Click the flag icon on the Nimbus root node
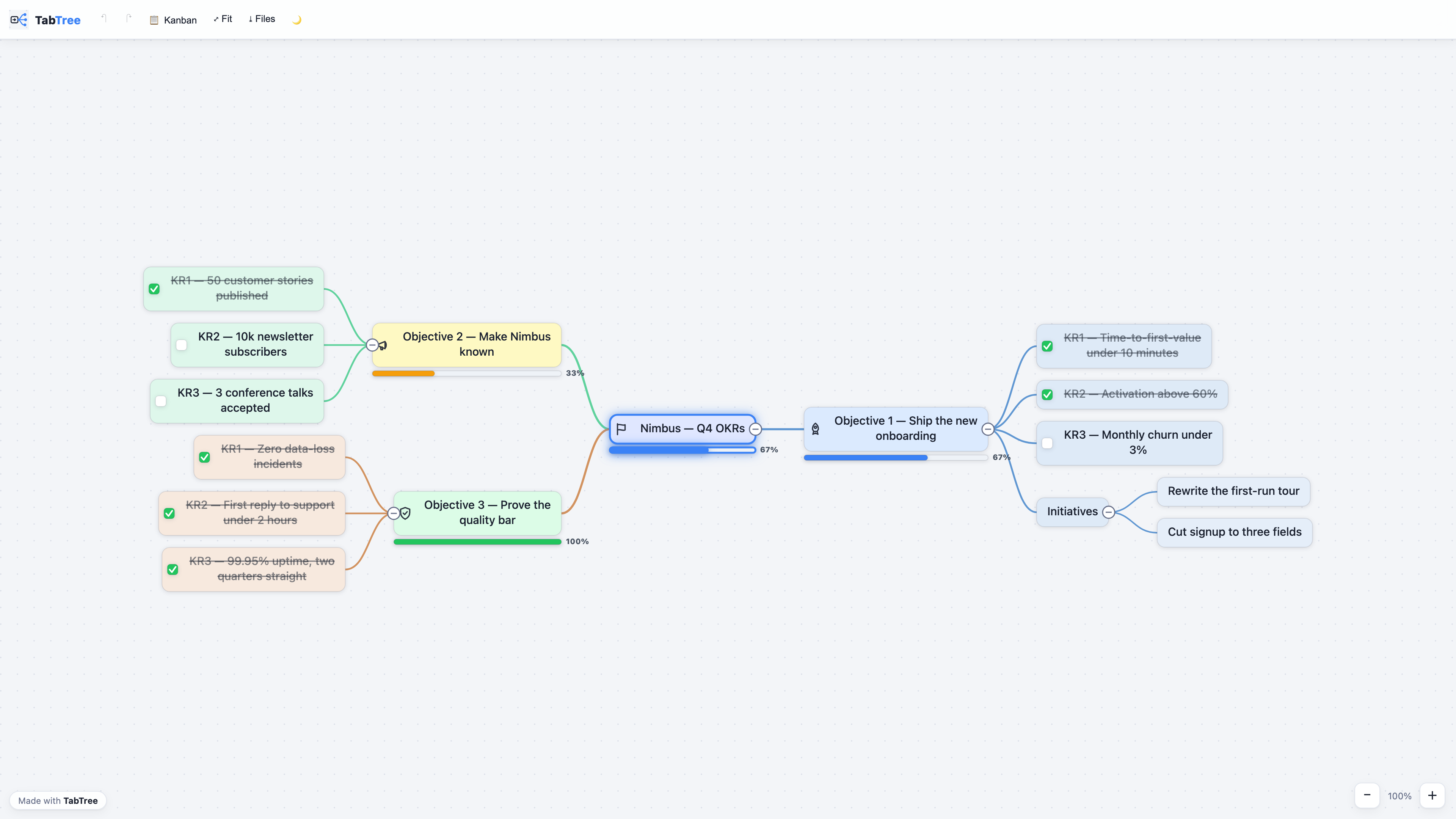The width and height of the screenshot is (1456, 819). pyautogui.click(x=621, y=429)
